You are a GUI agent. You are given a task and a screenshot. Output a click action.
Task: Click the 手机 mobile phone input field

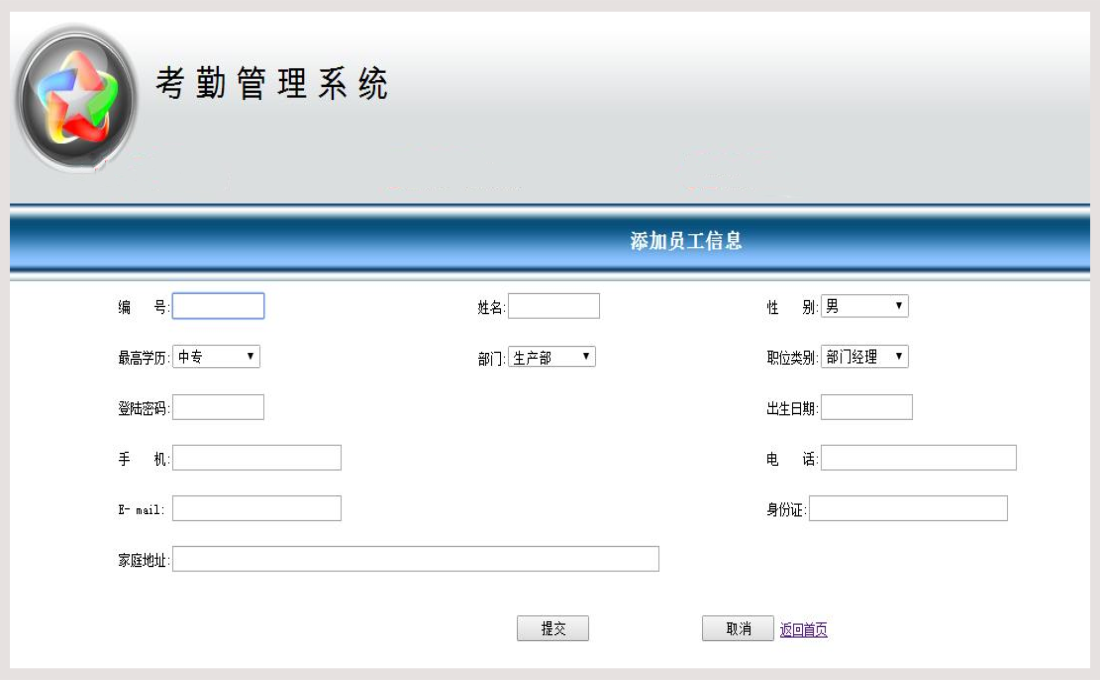pyautogui.click(x=257, y=458)
